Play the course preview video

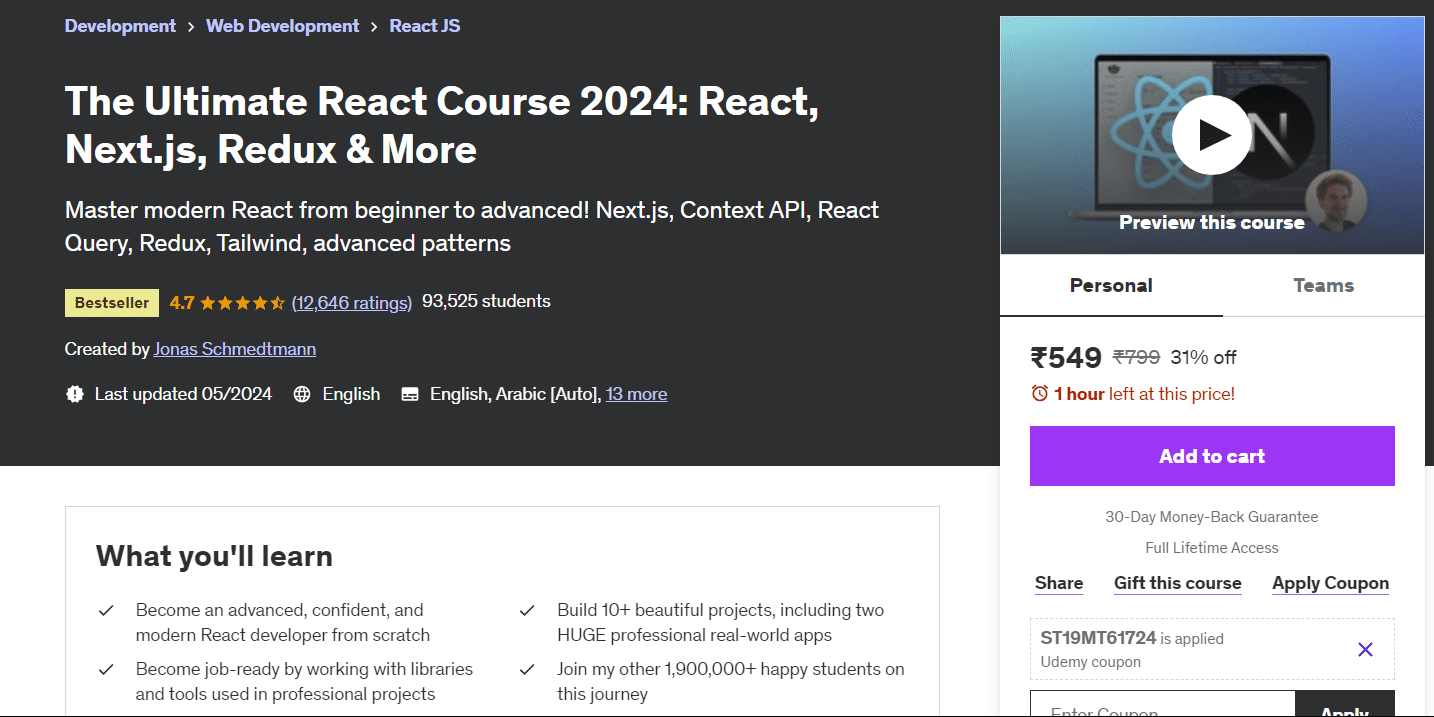pos(1211,135)
